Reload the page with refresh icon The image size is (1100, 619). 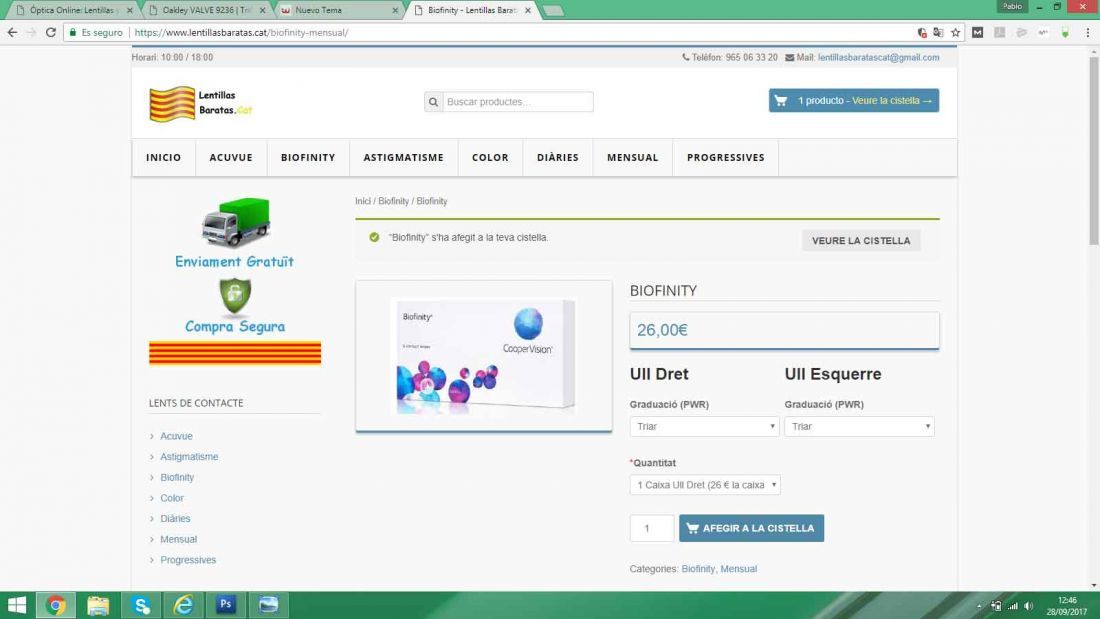coord(51,32)
